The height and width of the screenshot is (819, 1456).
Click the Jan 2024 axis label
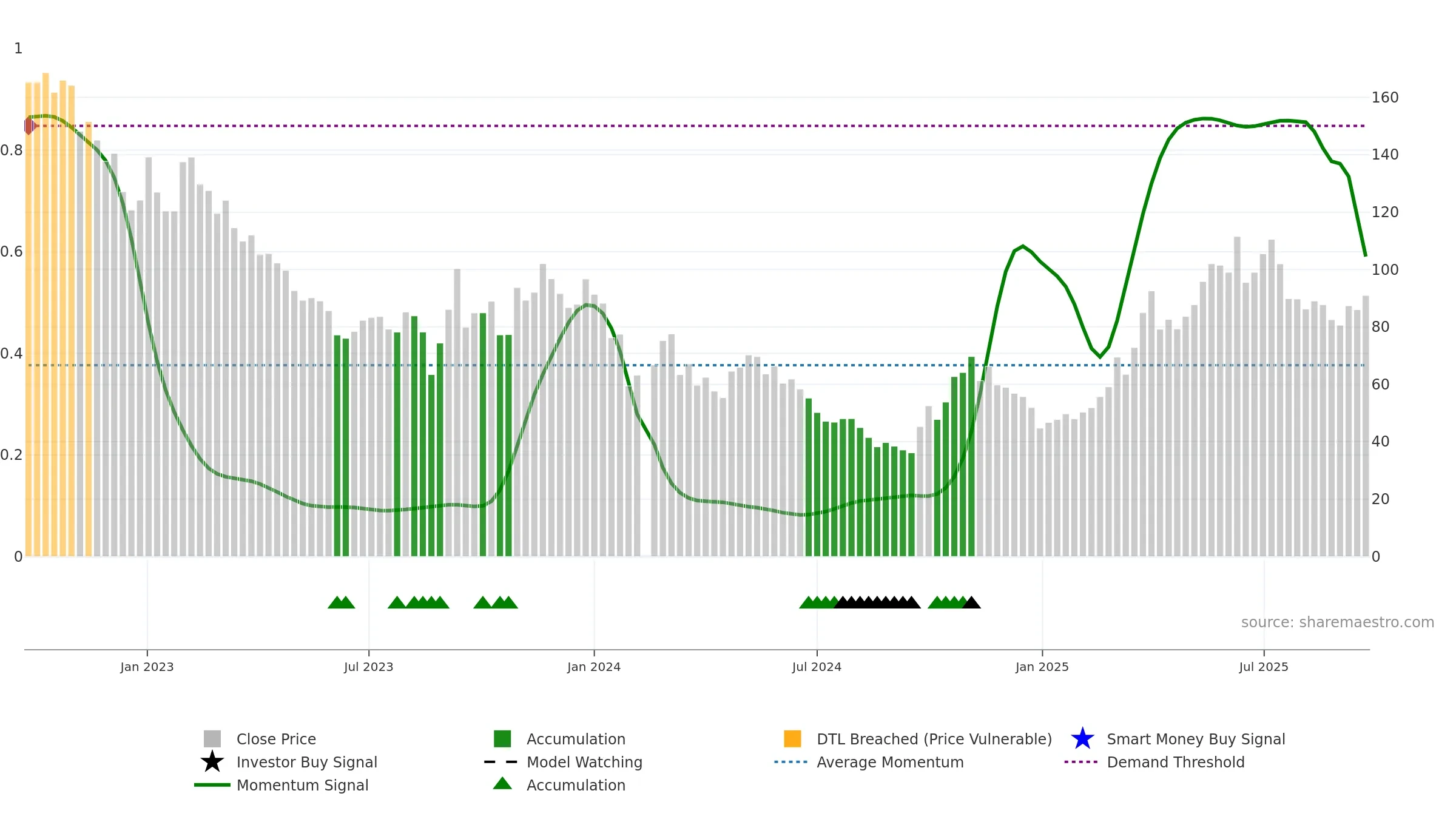(594, 667)
